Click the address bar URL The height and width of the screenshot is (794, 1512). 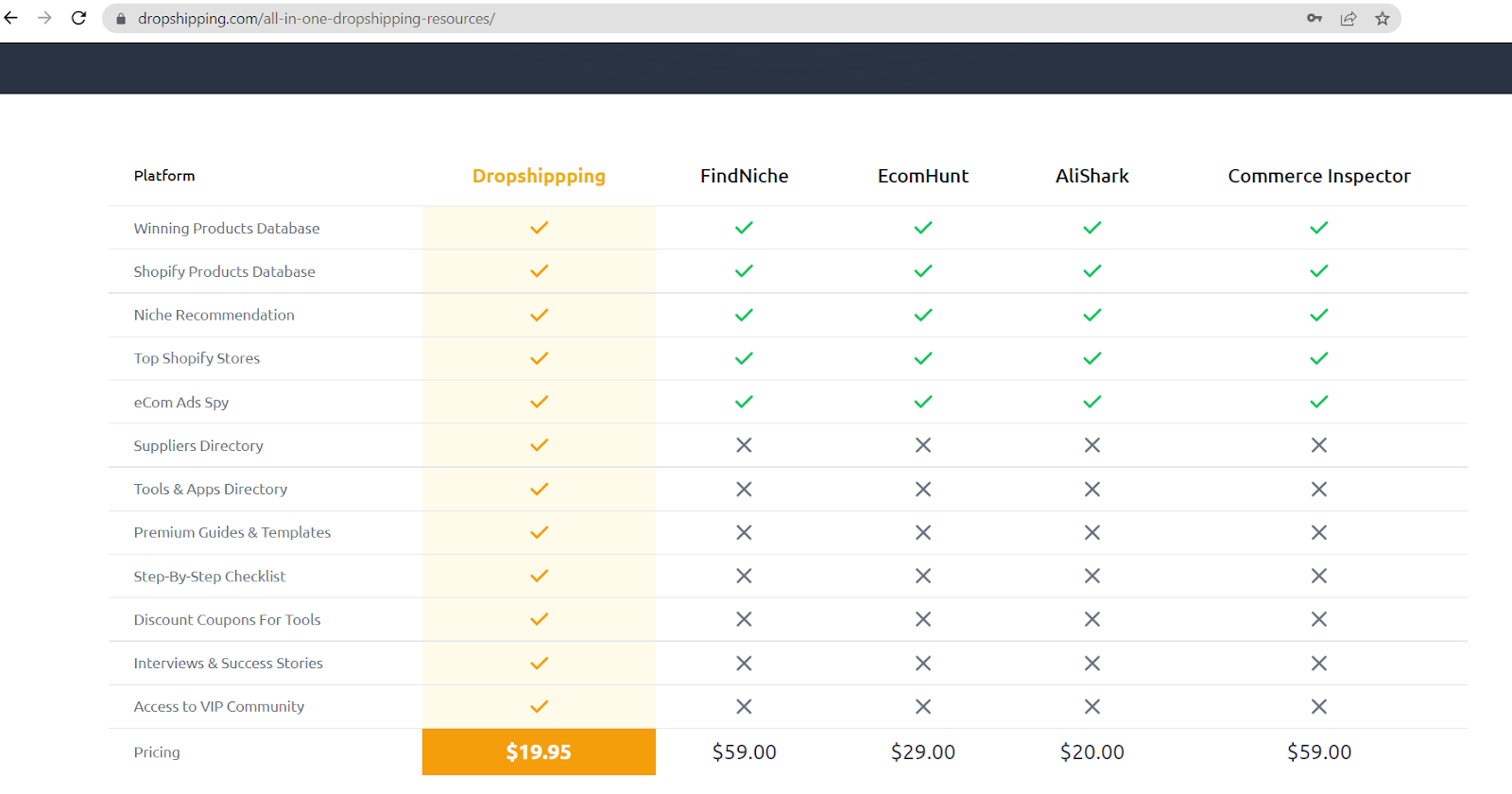317,19
